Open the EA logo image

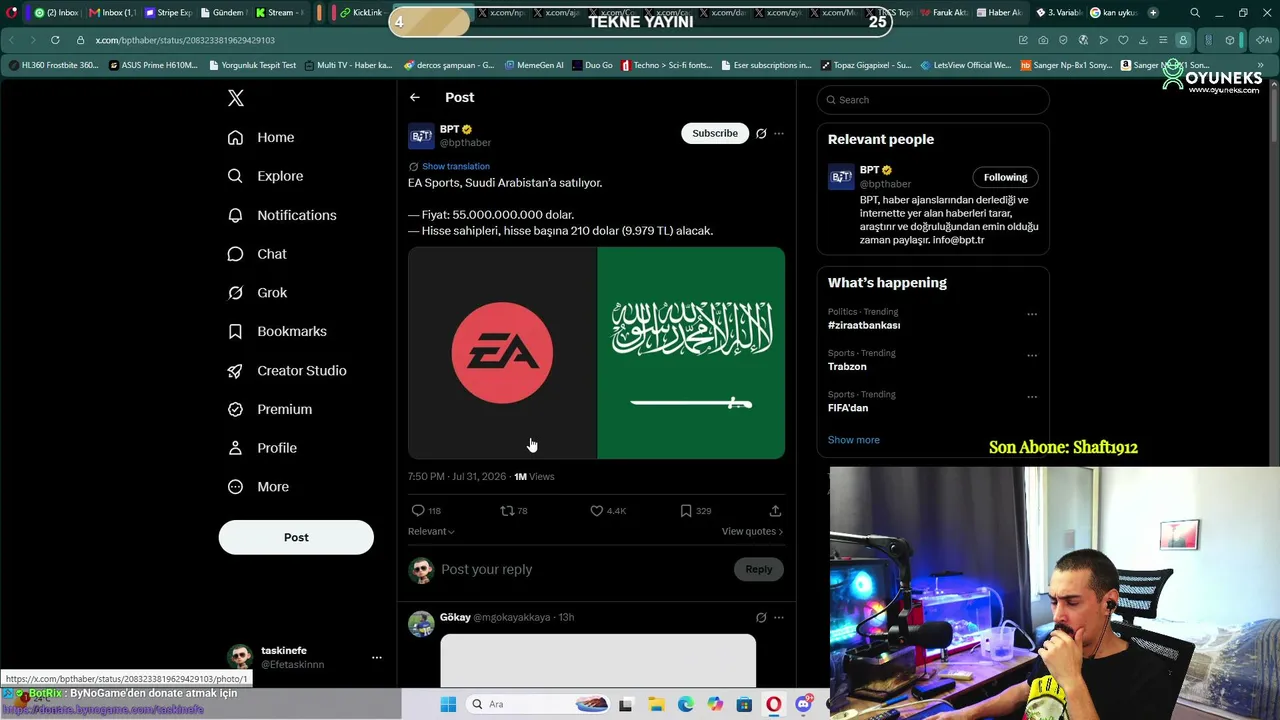coord(502,353)
